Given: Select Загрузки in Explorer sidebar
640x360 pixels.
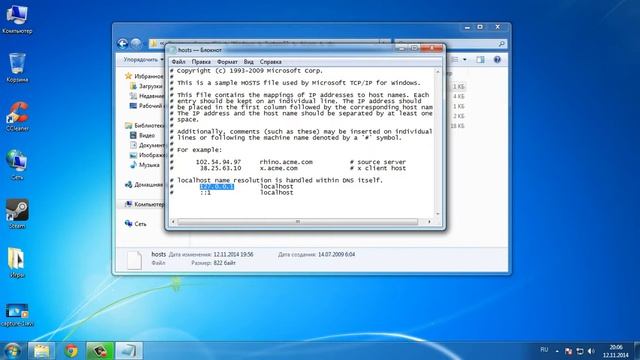Looking at the screenshot, I should 146,86.
